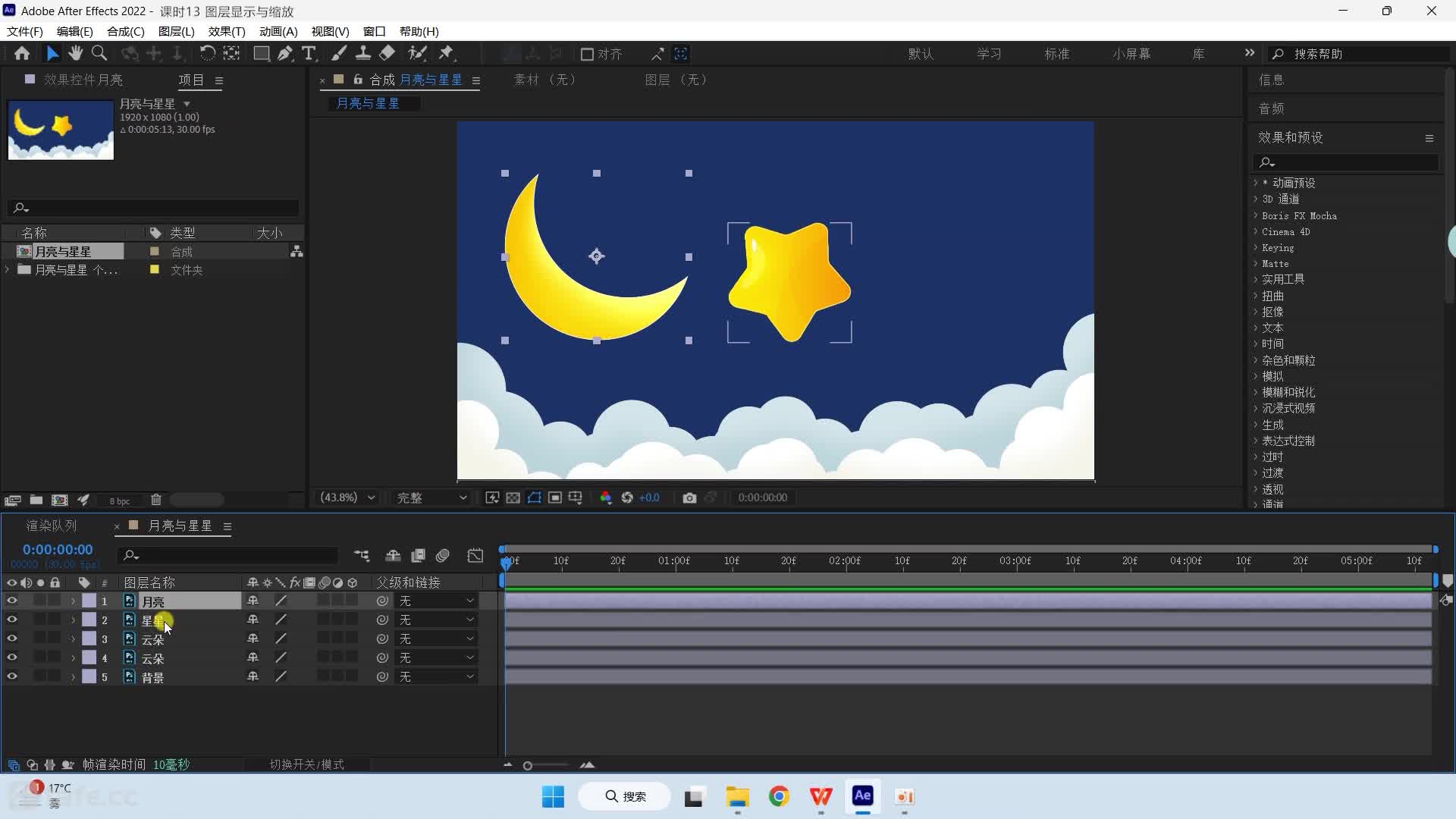Expand the 月亮 layer properties
The image size is (1456, 819).
click(74, 601)
